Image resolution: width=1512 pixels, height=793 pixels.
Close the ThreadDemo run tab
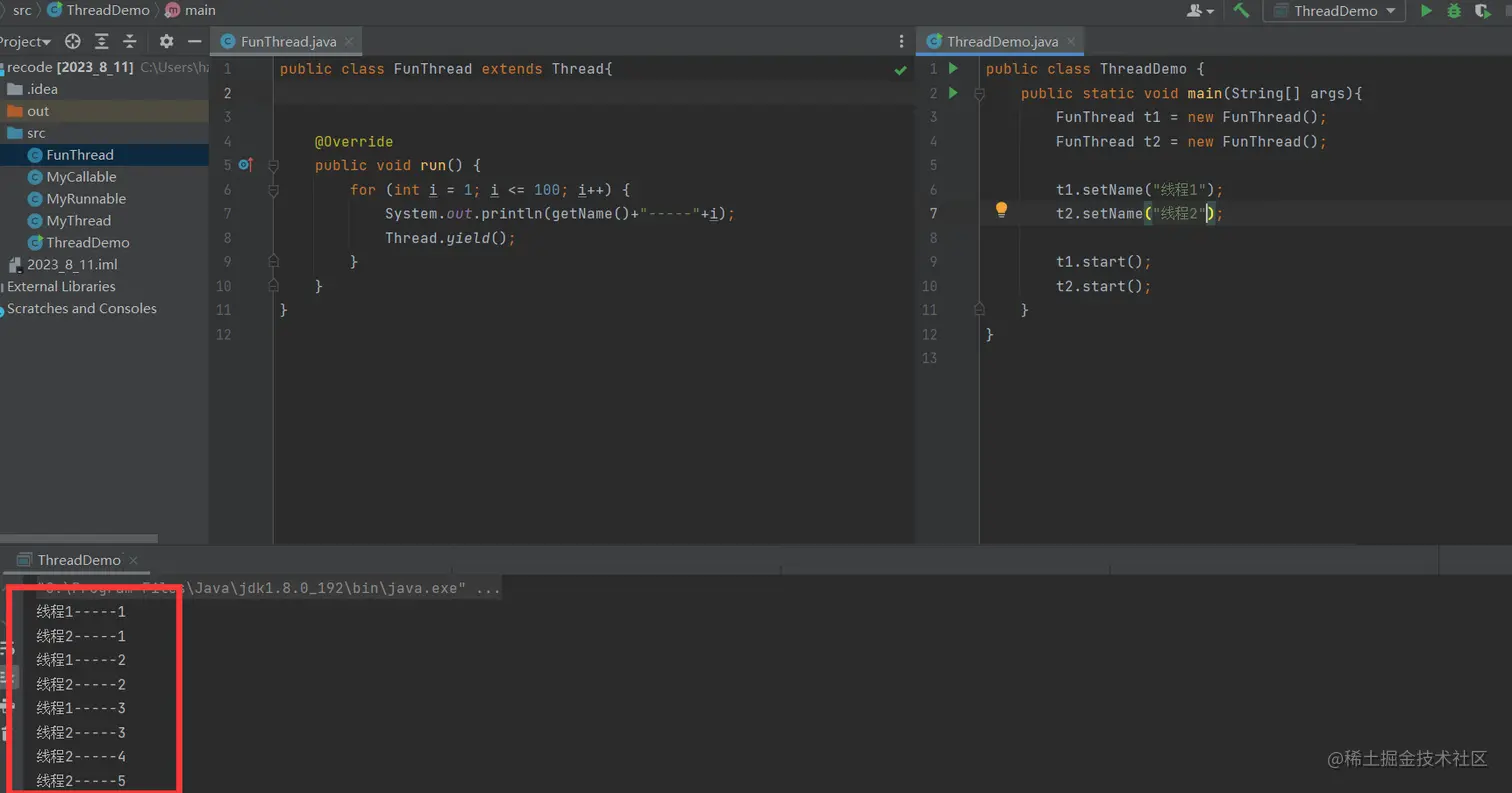point(135,561)
